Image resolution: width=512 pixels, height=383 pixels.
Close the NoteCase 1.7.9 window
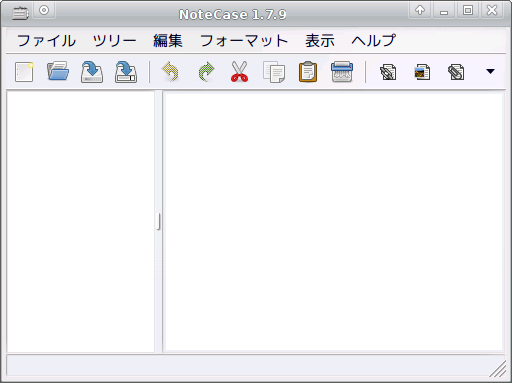pos(492,10)
